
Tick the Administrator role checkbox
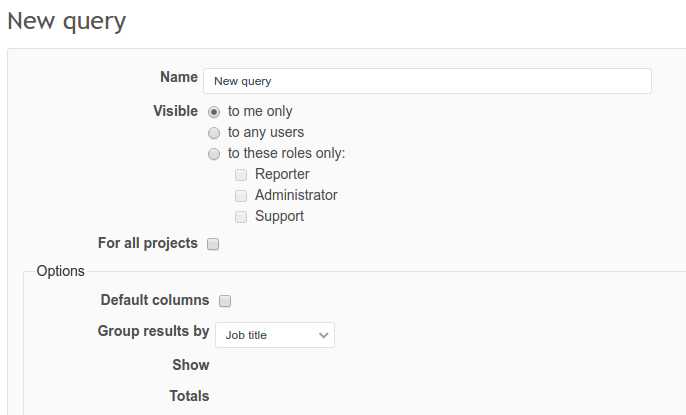click(x=241, y=196)
